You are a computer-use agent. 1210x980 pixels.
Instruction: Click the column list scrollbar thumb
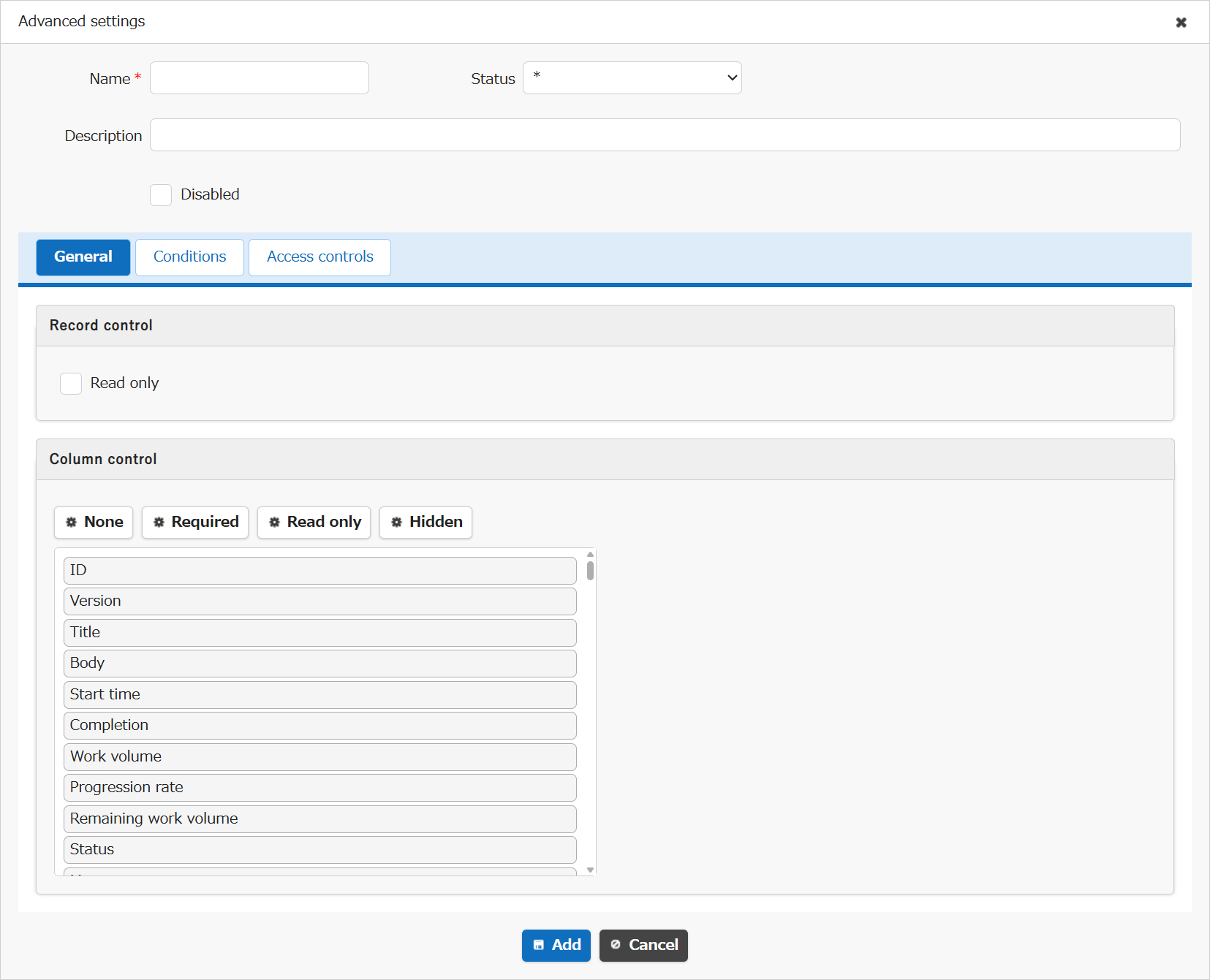[x=590, y=571]
